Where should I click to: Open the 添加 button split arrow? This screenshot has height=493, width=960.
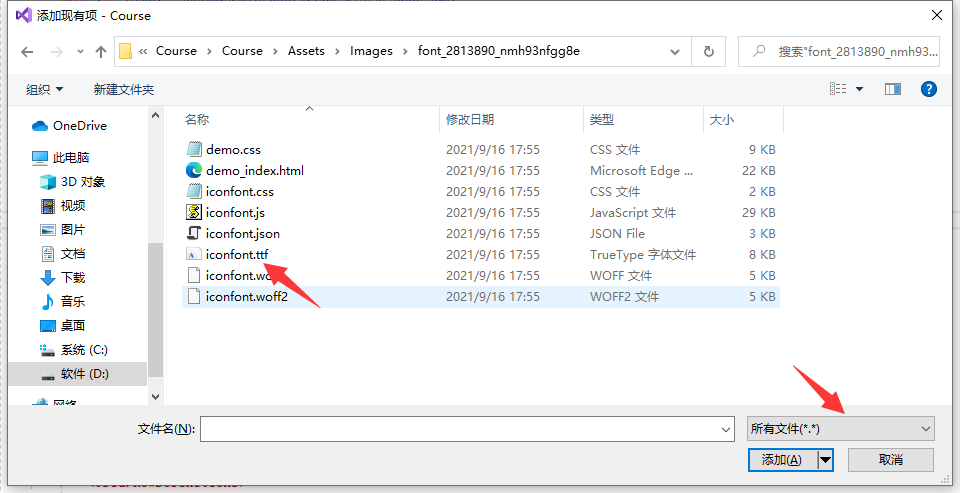click(825, 459)
